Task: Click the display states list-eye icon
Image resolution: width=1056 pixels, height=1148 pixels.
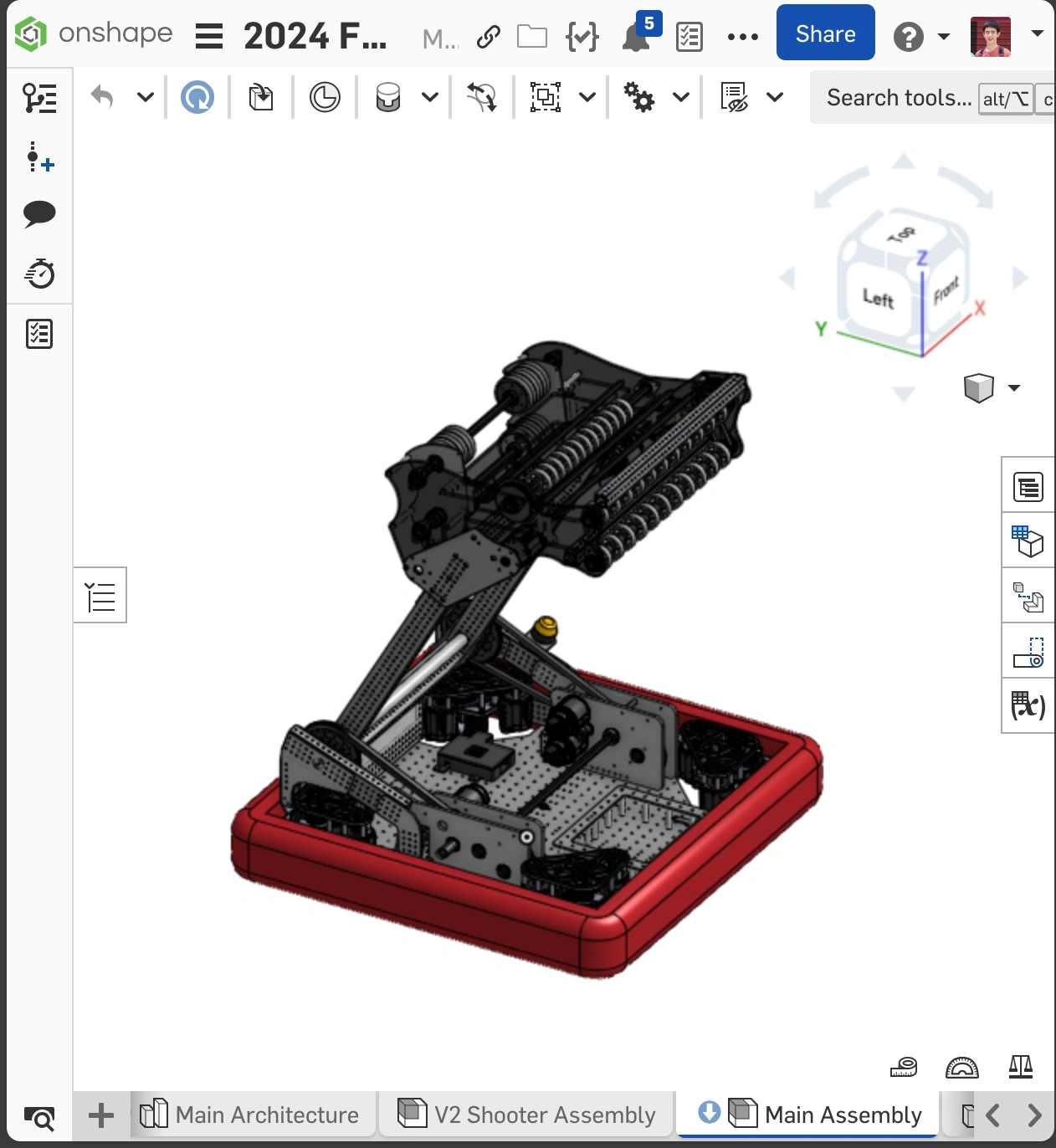Action: pos(734,97)
